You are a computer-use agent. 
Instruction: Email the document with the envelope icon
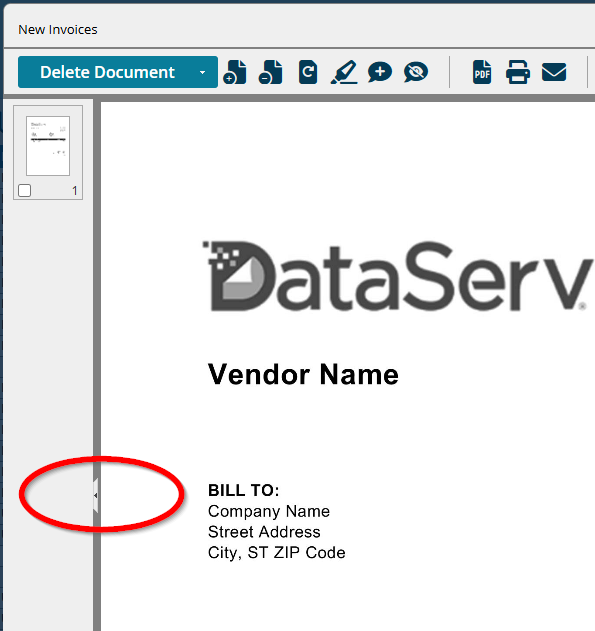(554, 72)
